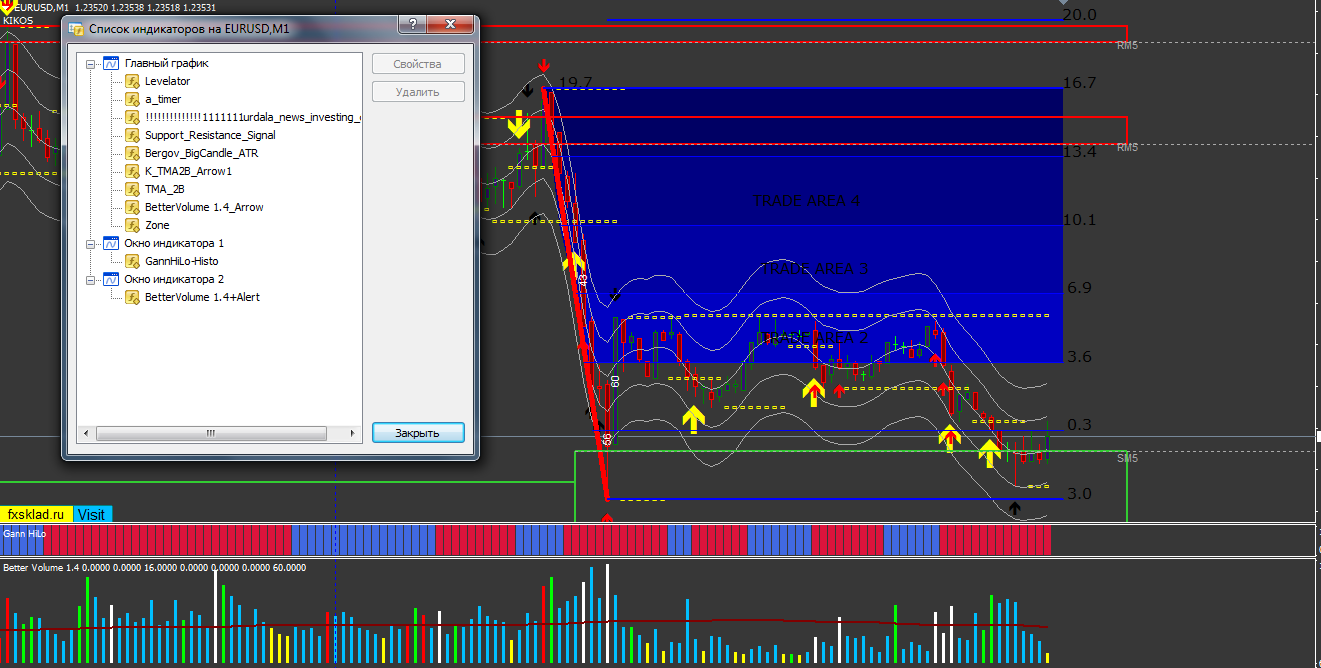Viewport: 1321px width, 668px height.
Task: Click the 20.0 level value
Action: click(x=1080, y=14)
